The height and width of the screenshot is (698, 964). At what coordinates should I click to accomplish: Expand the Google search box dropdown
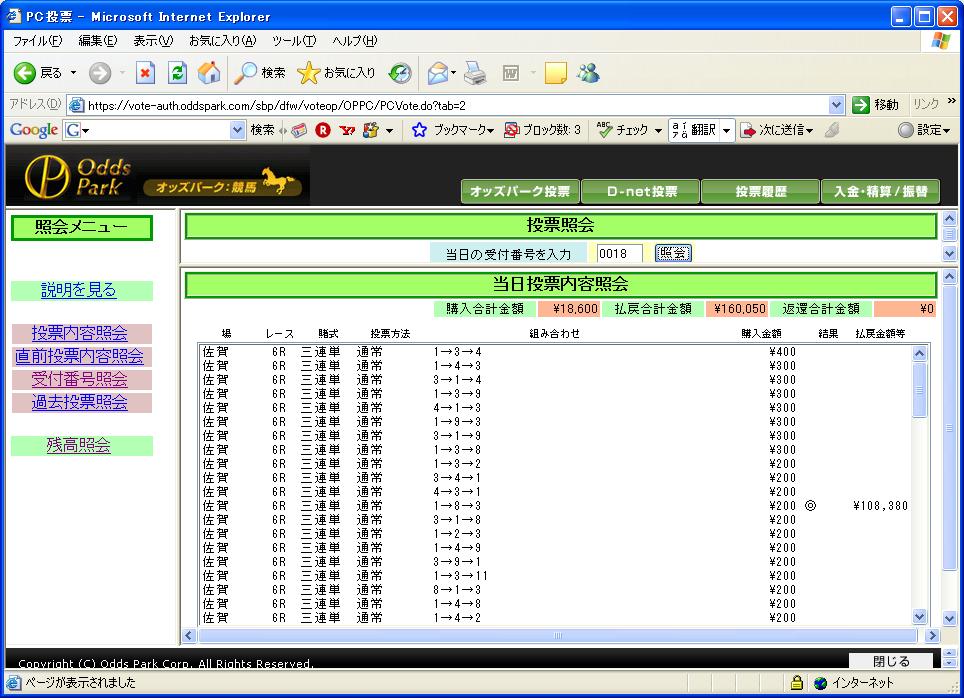pos(237,130)
